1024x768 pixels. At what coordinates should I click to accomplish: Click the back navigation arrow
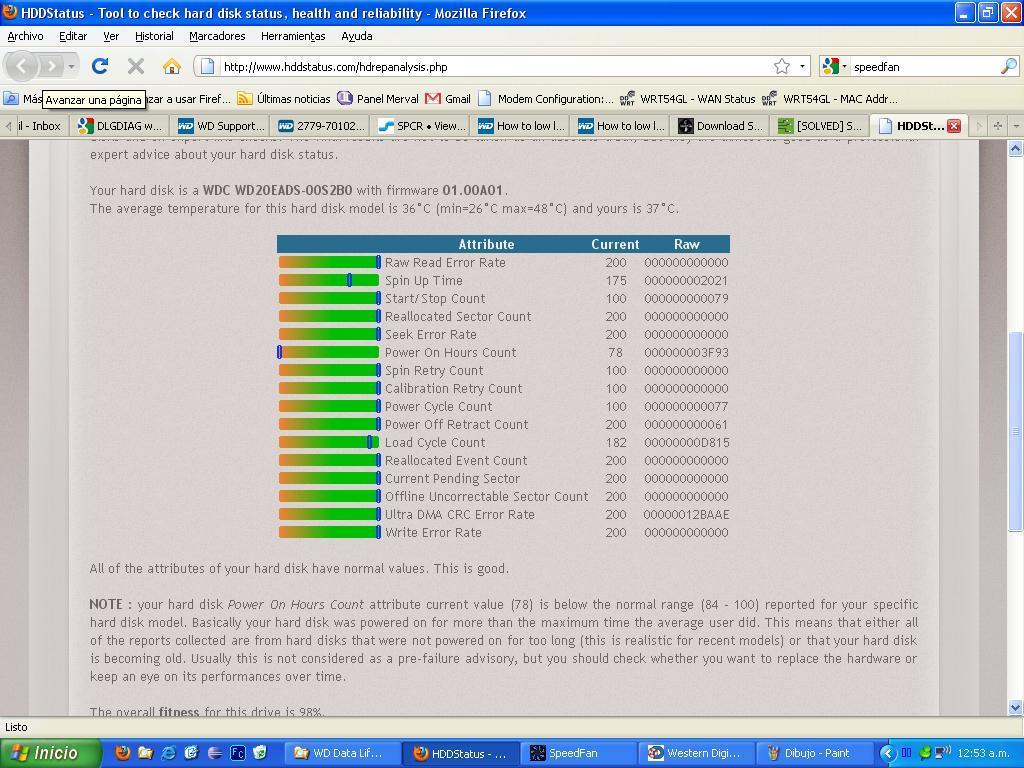(22, 67)
